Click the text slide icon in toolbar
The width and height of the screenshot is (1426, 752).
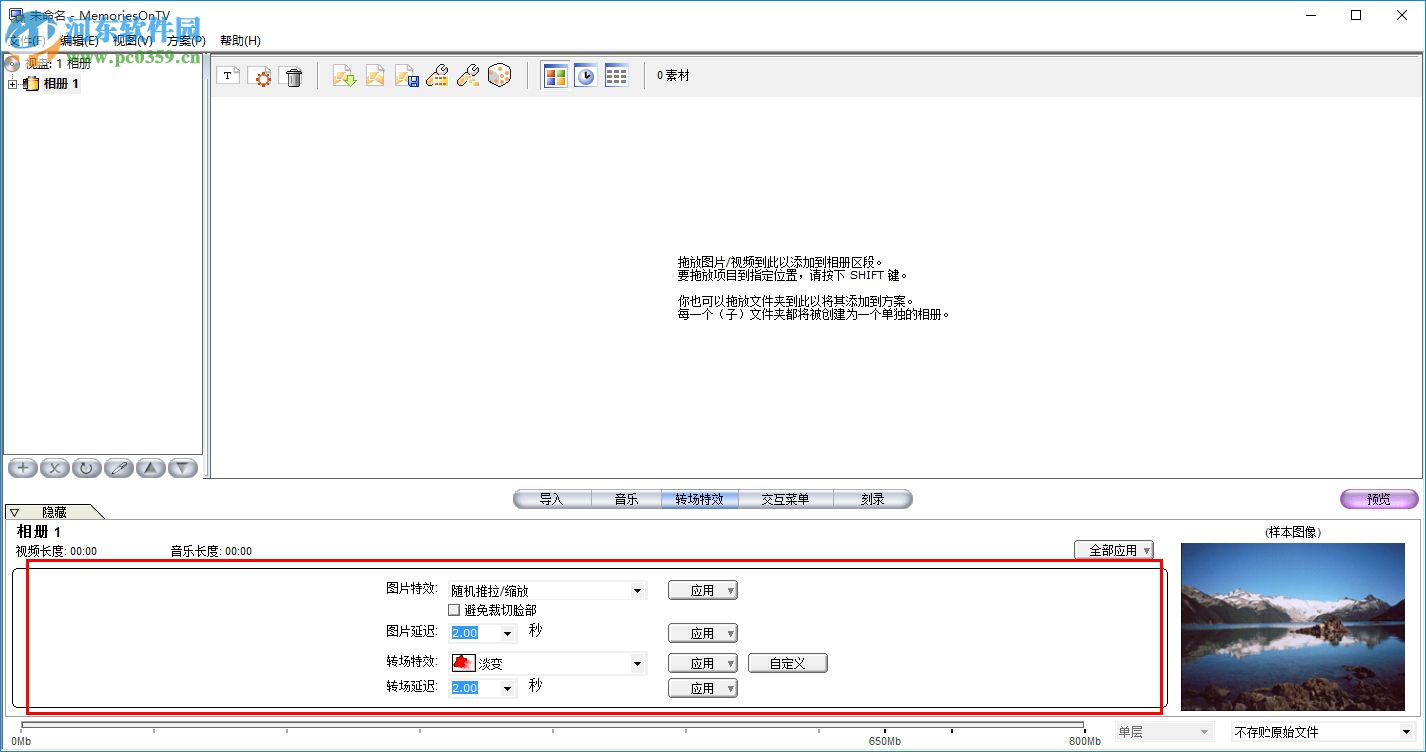tap(227, 76)
